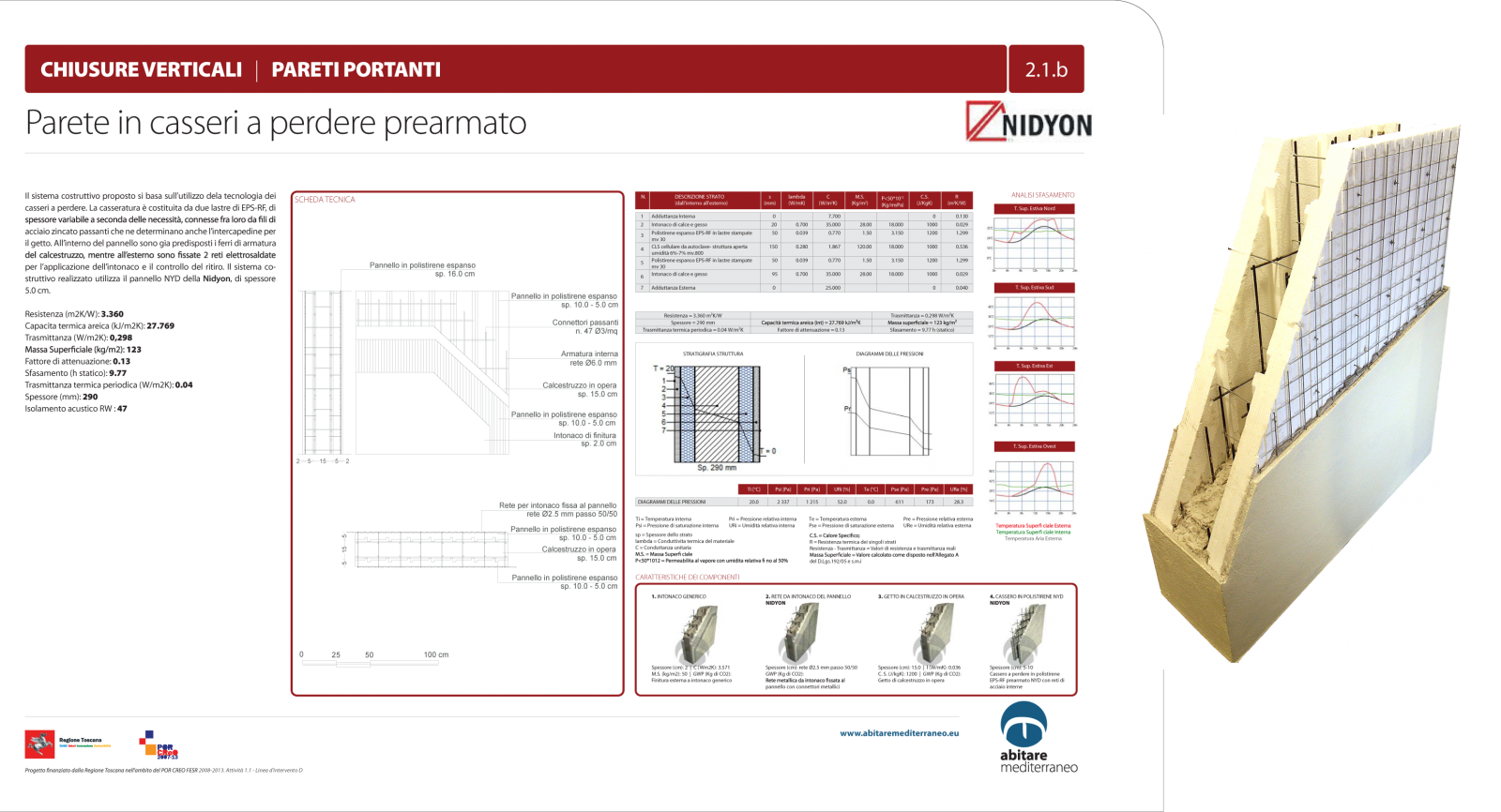Viewport: 1501px width, 812px height.
Task: Click the Temperatura Superficiale Esterna legend entry
Action: pos(1033,525)
